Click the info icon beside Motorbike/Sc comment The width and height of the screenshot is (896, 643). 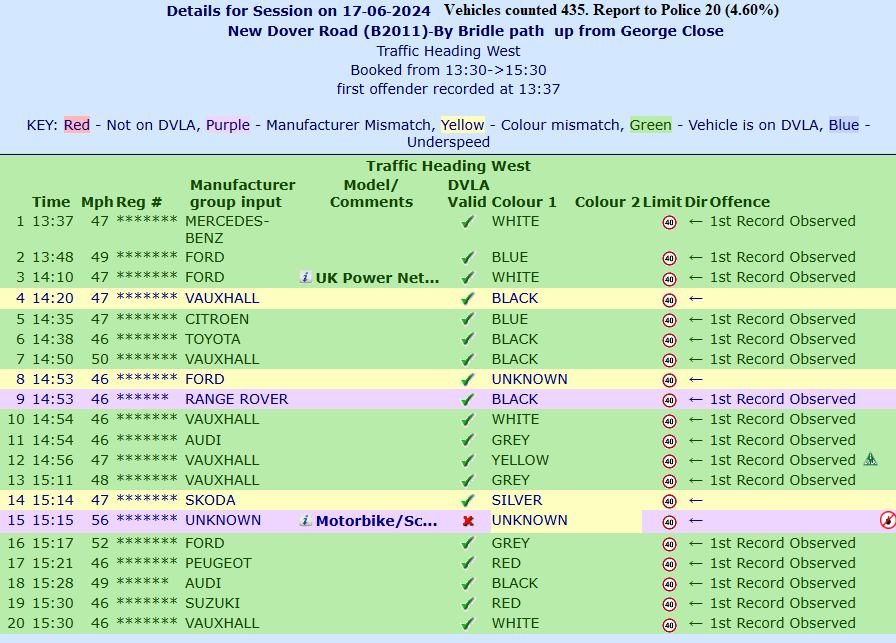(305, 521)
